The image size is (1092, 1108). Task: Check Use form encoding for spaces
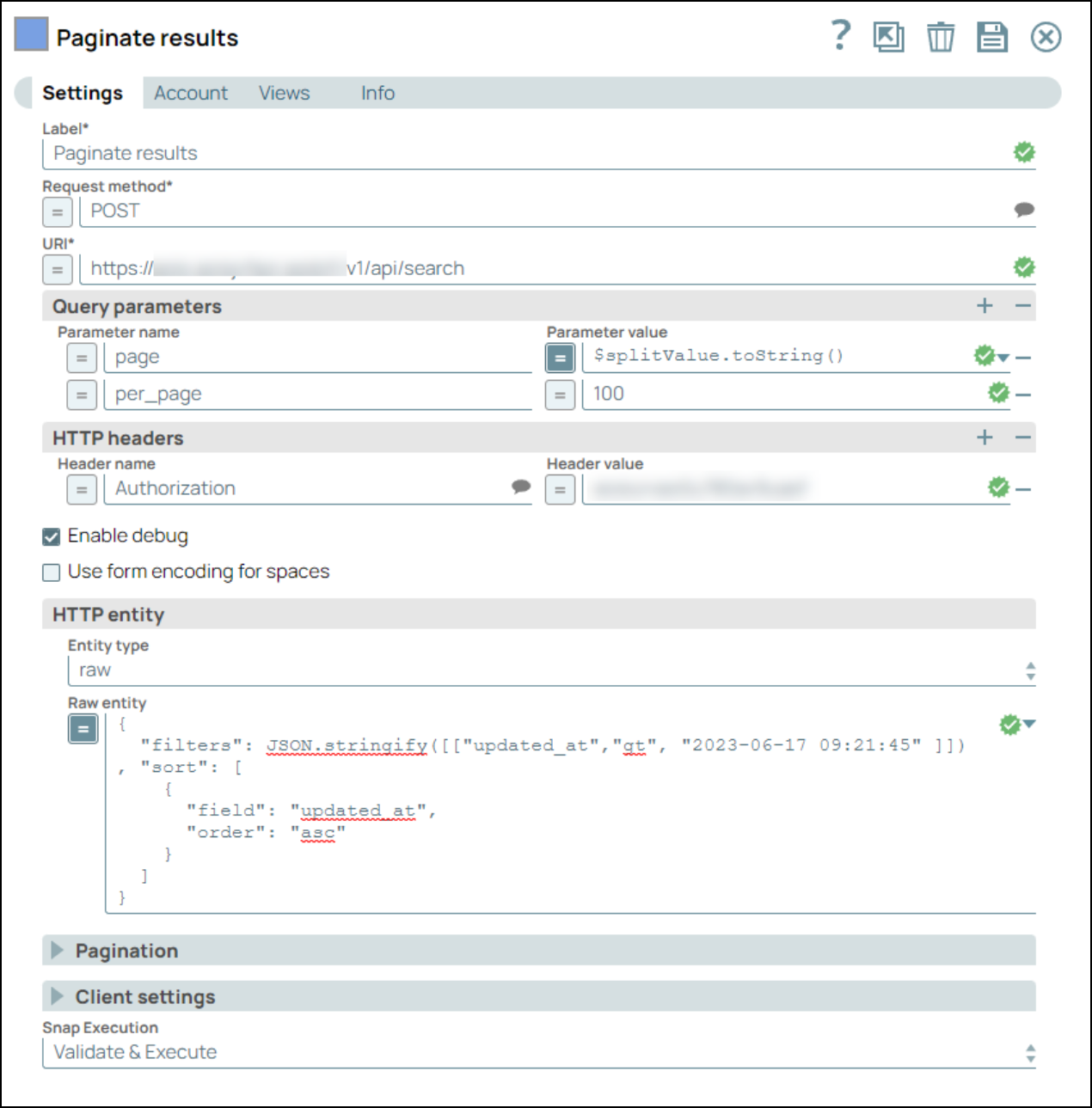[x=52, y=572]
